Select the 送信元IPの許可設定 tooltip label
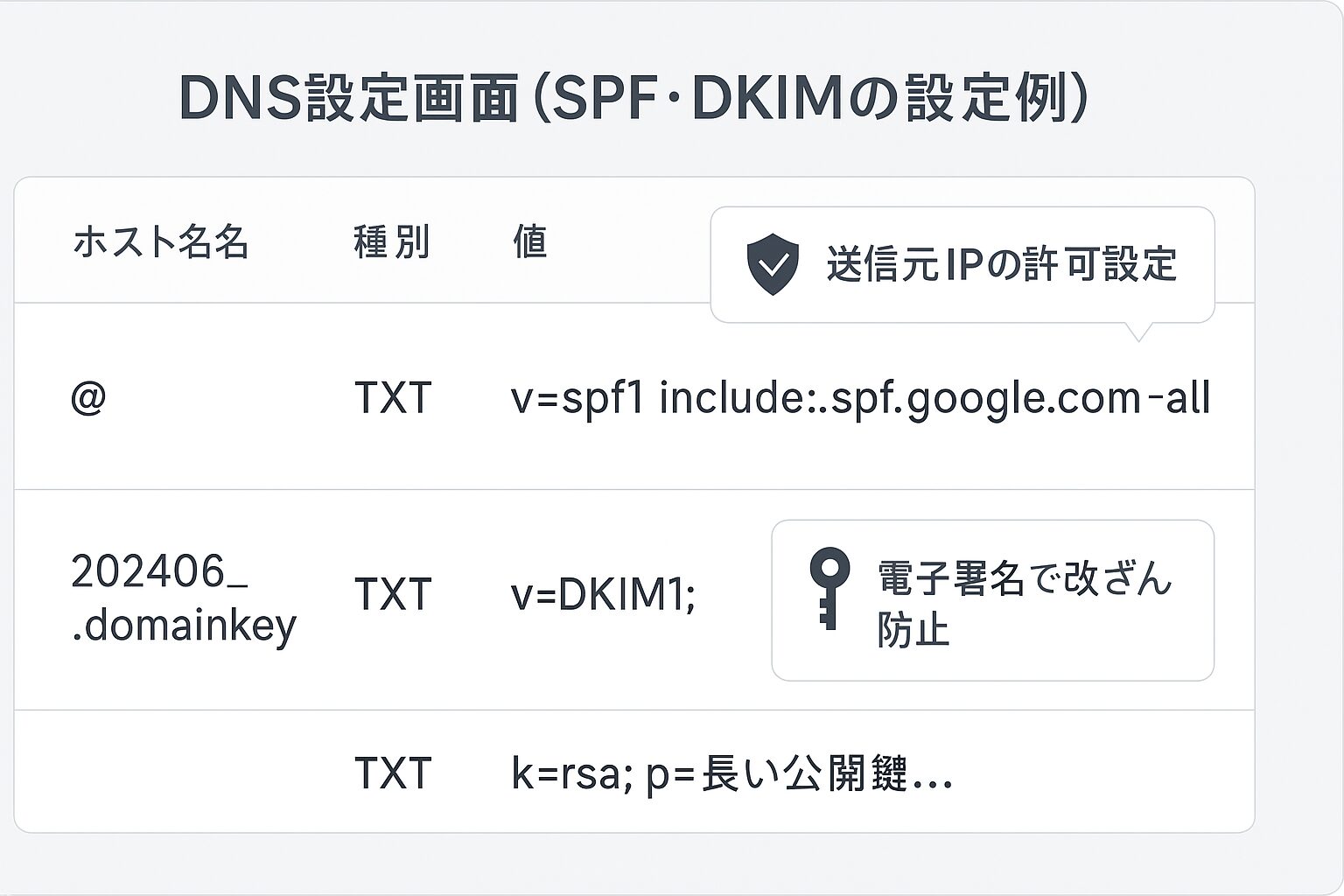This screenshot has height=896, width=1344. point(1002,264)
